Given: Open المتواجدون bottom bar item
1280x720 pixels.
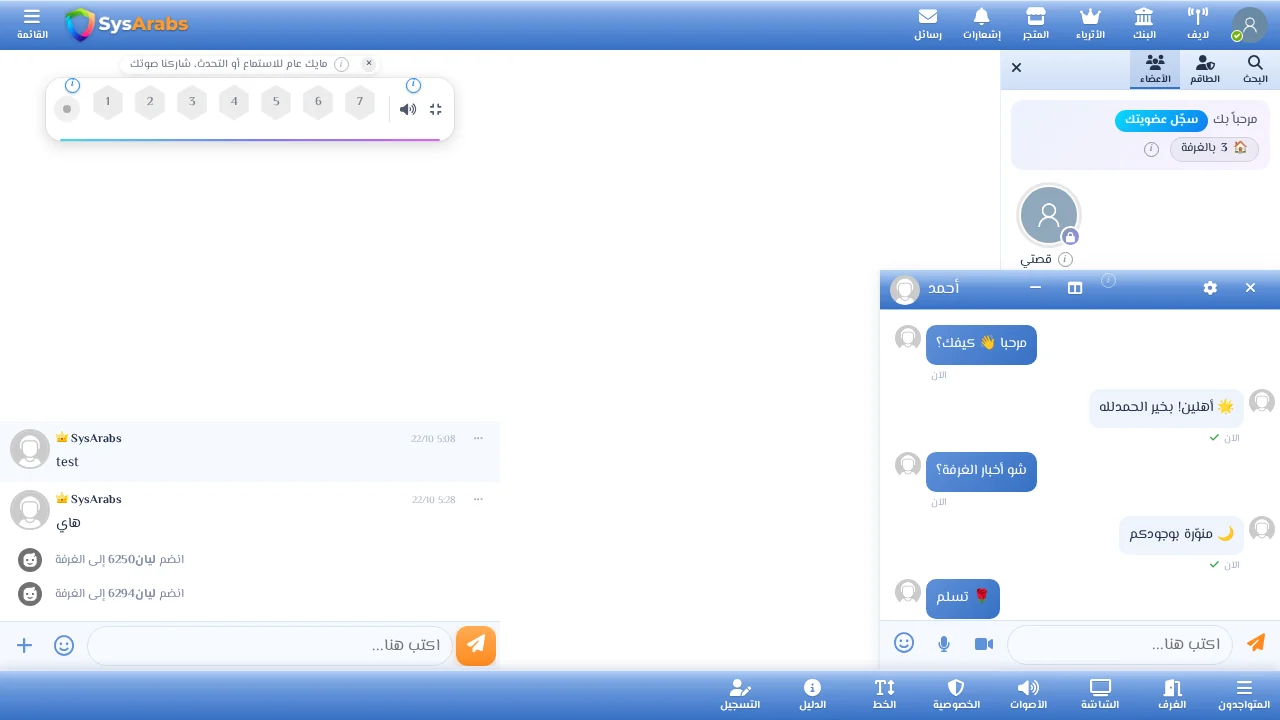Looking at the screenshot, I should [1244, 695].
